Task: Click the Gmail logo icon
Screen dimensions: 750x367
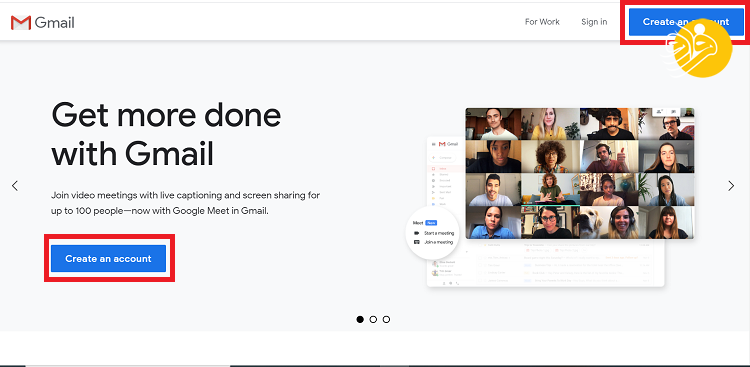Action: [x=21, y=22]
